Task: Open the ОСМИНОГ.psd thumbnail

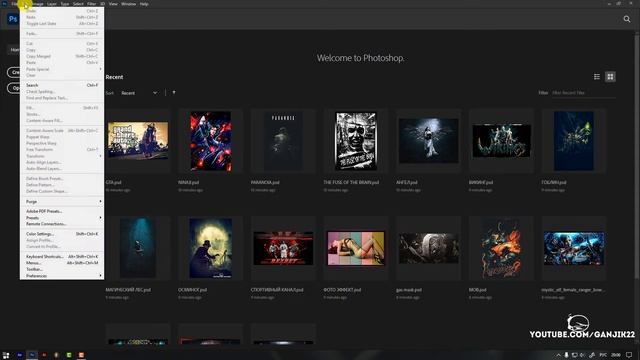Action: (x=211, y=248)
